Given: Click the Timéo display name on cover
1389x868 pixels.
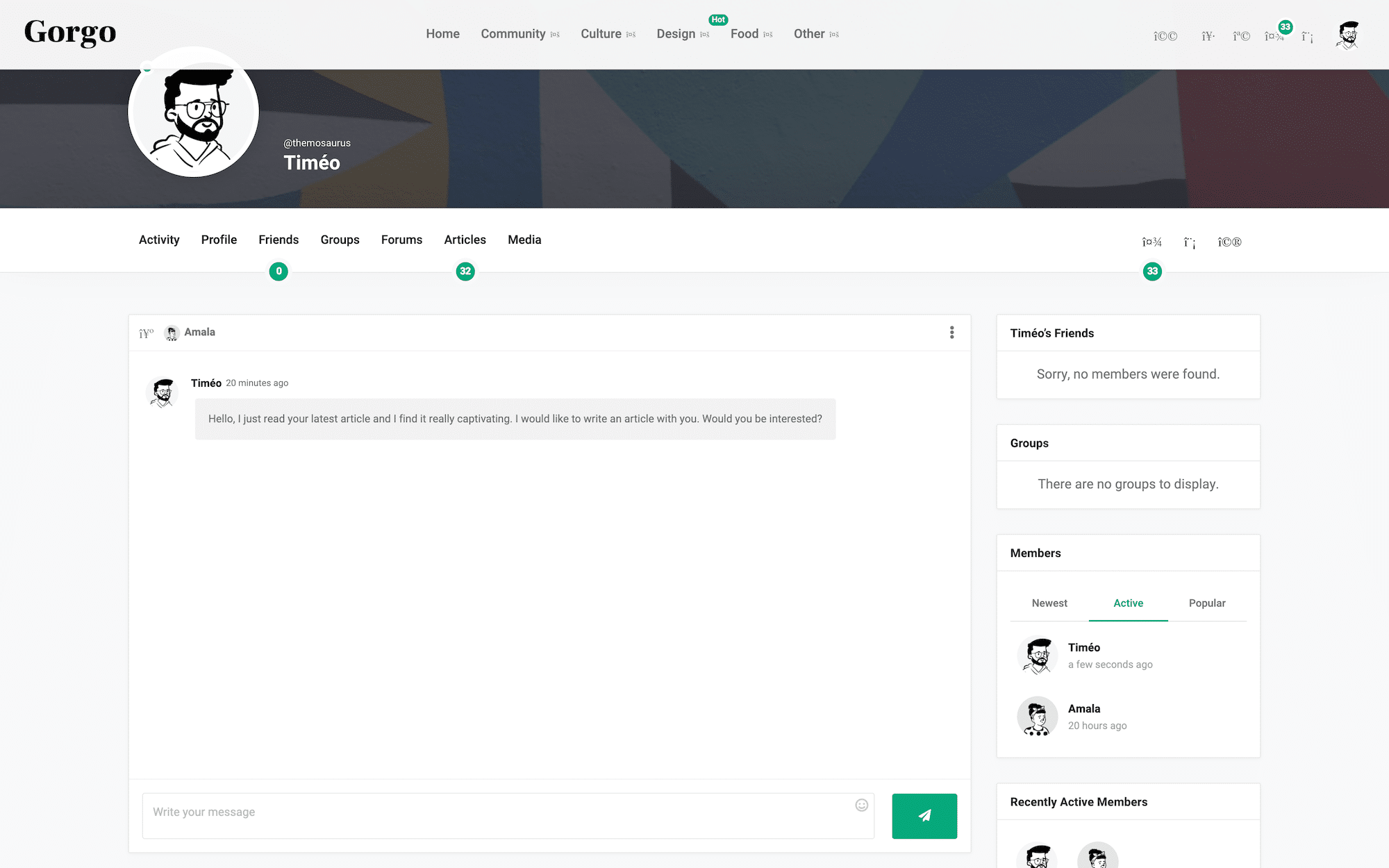Looking at the screenshot, I should point(312,162).
